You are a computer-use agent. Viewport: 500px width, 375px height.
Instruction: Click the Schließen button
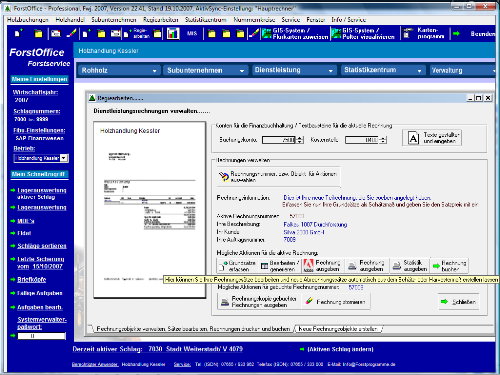(459, 302)
